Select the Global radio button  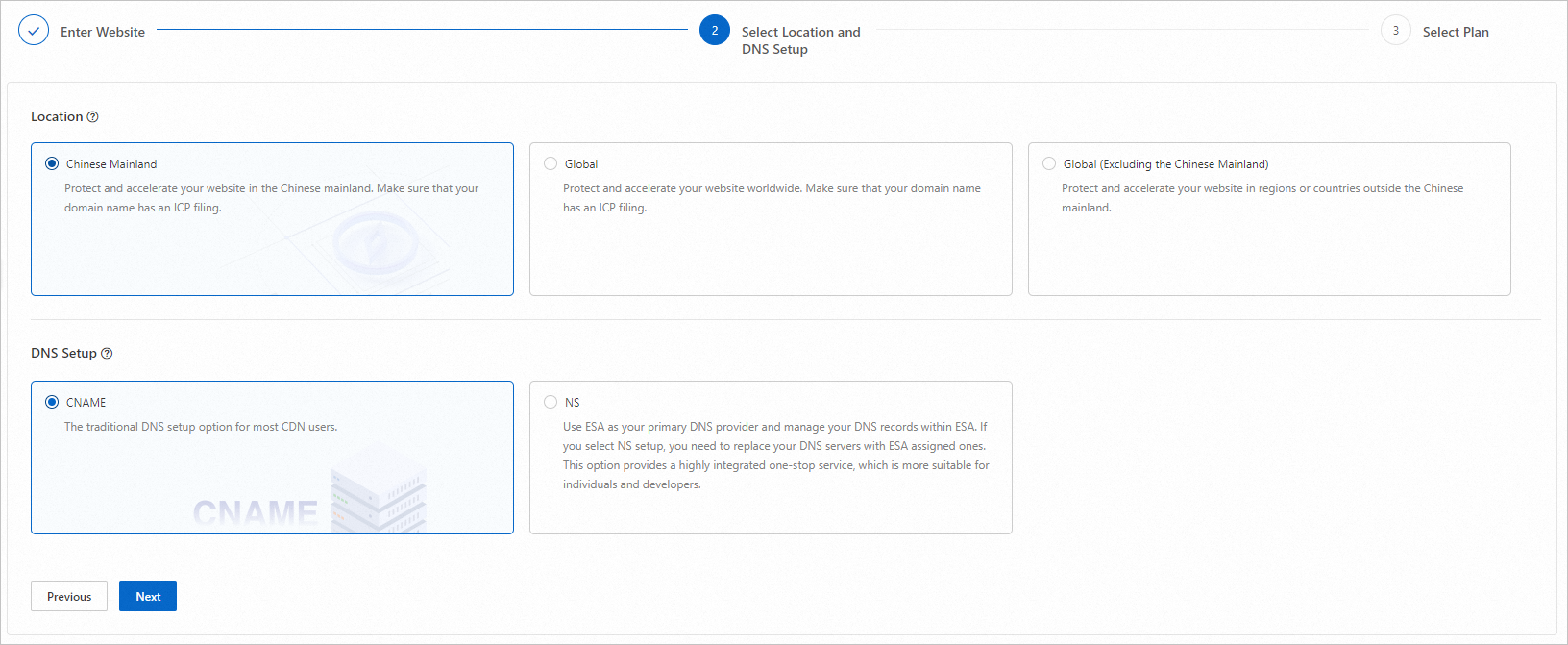click(551, 163)
